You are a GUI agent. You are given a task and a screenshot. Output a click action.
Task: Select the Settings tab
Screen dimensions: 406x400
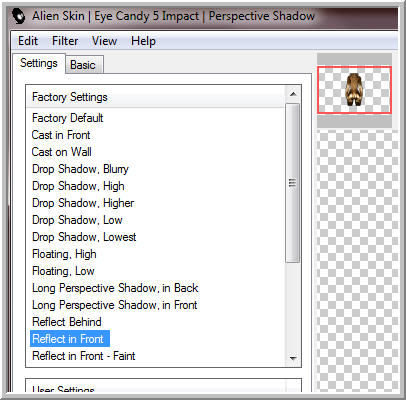(39, 63)
